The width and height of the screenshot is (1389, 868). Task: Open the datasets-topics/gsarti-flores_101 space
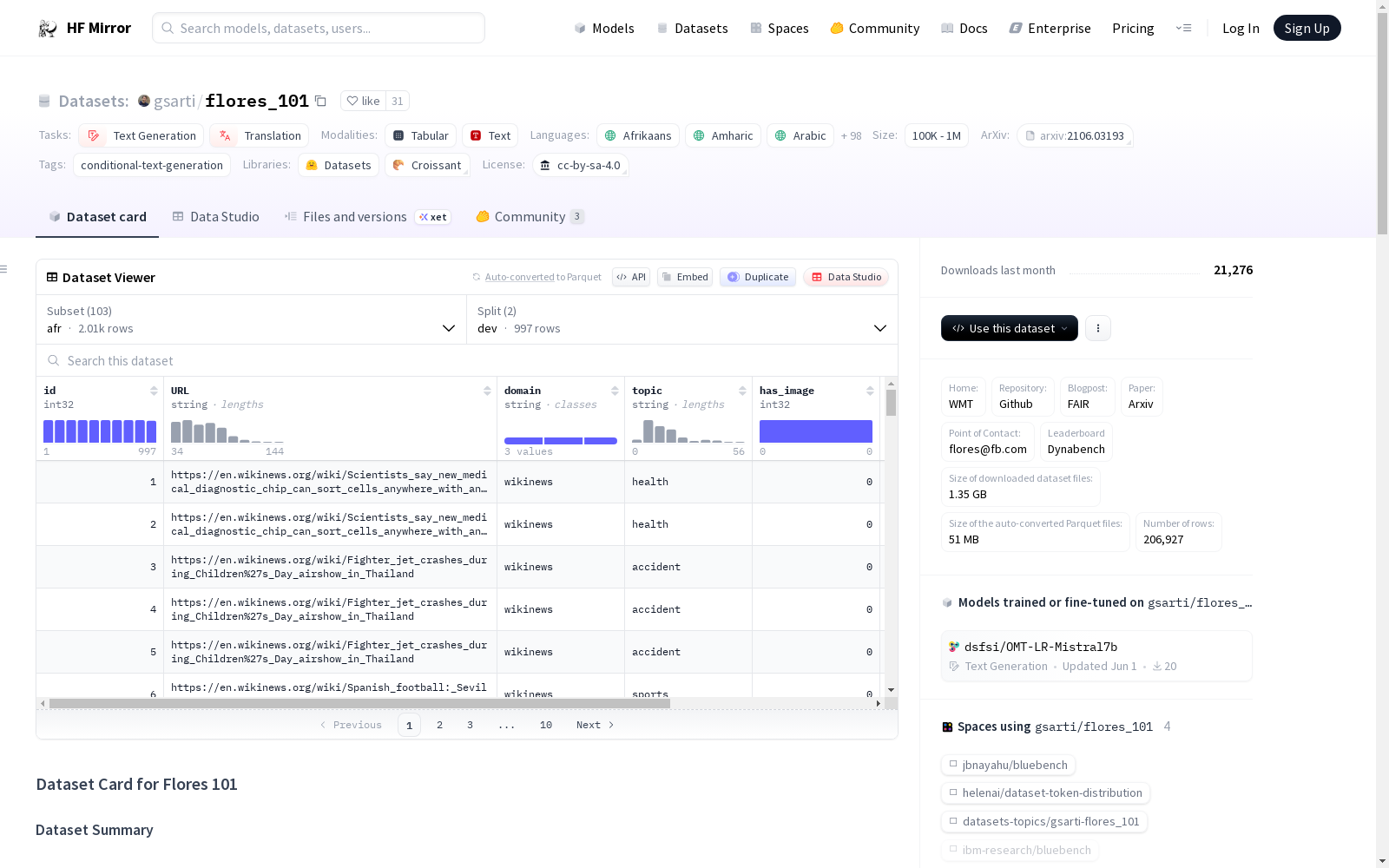pyautogui.click(x=1044, y=821)
